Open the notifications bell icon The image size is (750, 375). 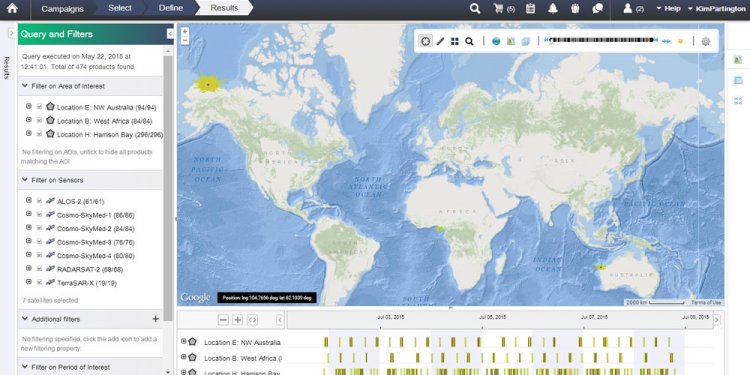[553, 9]
